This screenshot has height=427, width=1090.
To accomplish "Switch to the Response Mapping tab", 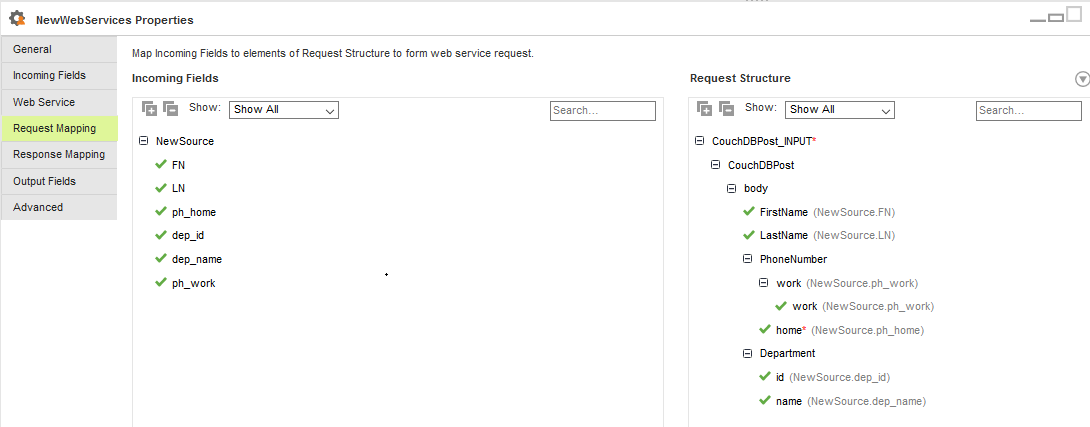I will 59,154.
